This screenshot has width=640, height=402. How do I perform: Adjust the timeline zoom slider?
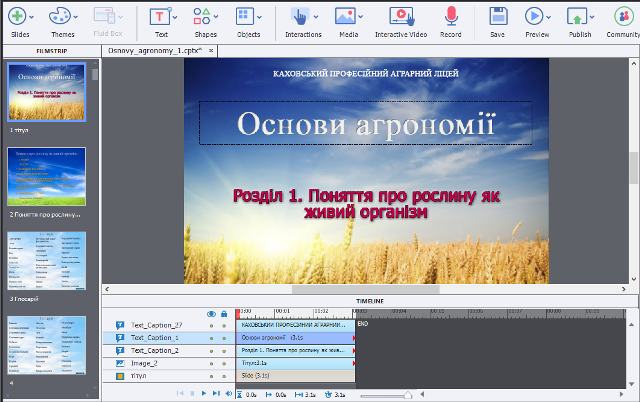coord(408,395)
